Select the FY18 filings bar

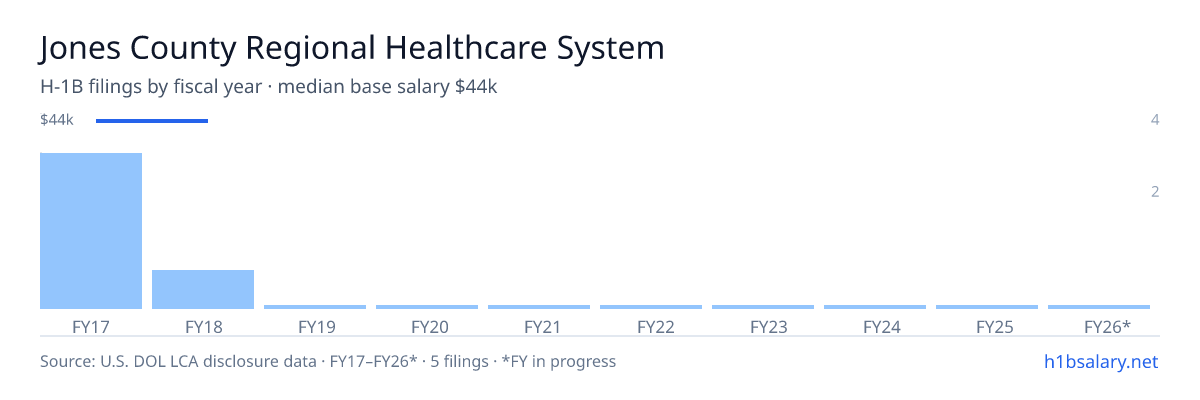coord(203,289)
